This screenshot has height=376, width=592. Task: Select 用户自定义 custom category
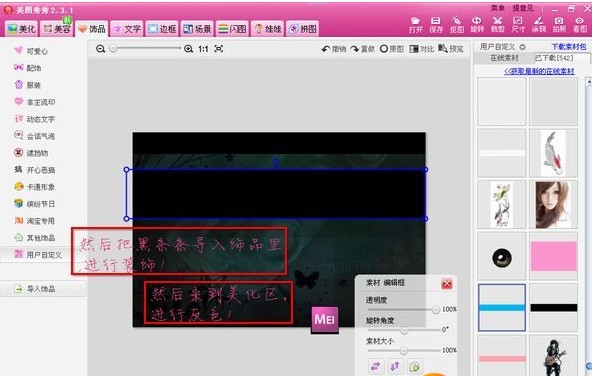[38, 255]
